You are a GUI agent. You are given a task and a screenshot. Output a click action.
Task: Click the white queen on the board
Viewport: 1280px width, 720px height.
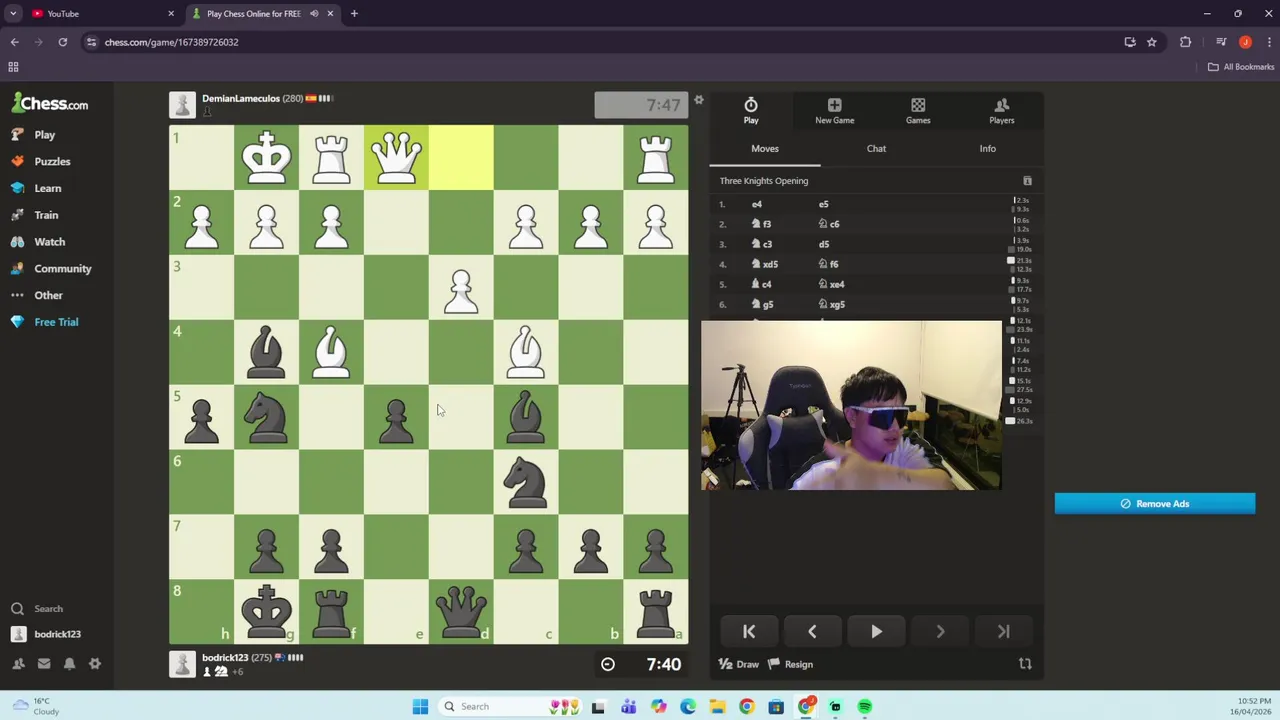point(396,157)
